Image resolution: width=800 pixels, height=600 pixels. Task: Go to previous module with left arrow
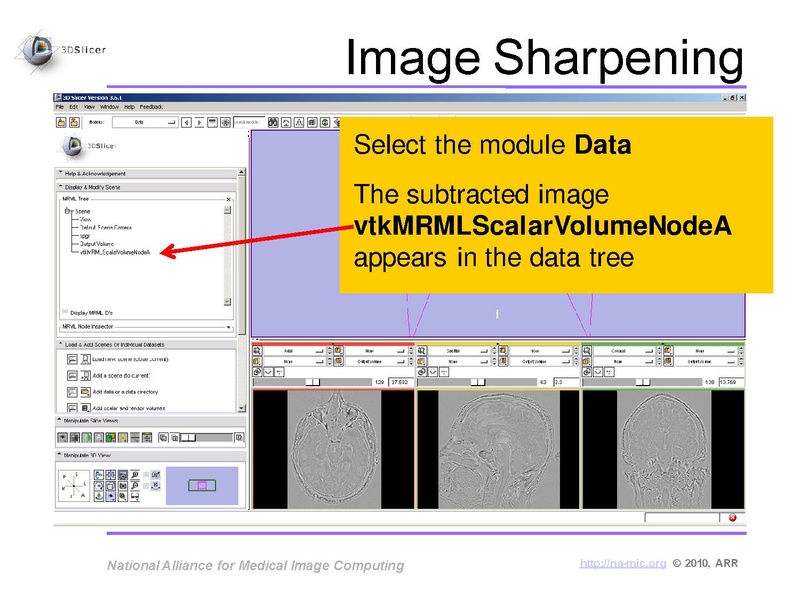point(186,122)
